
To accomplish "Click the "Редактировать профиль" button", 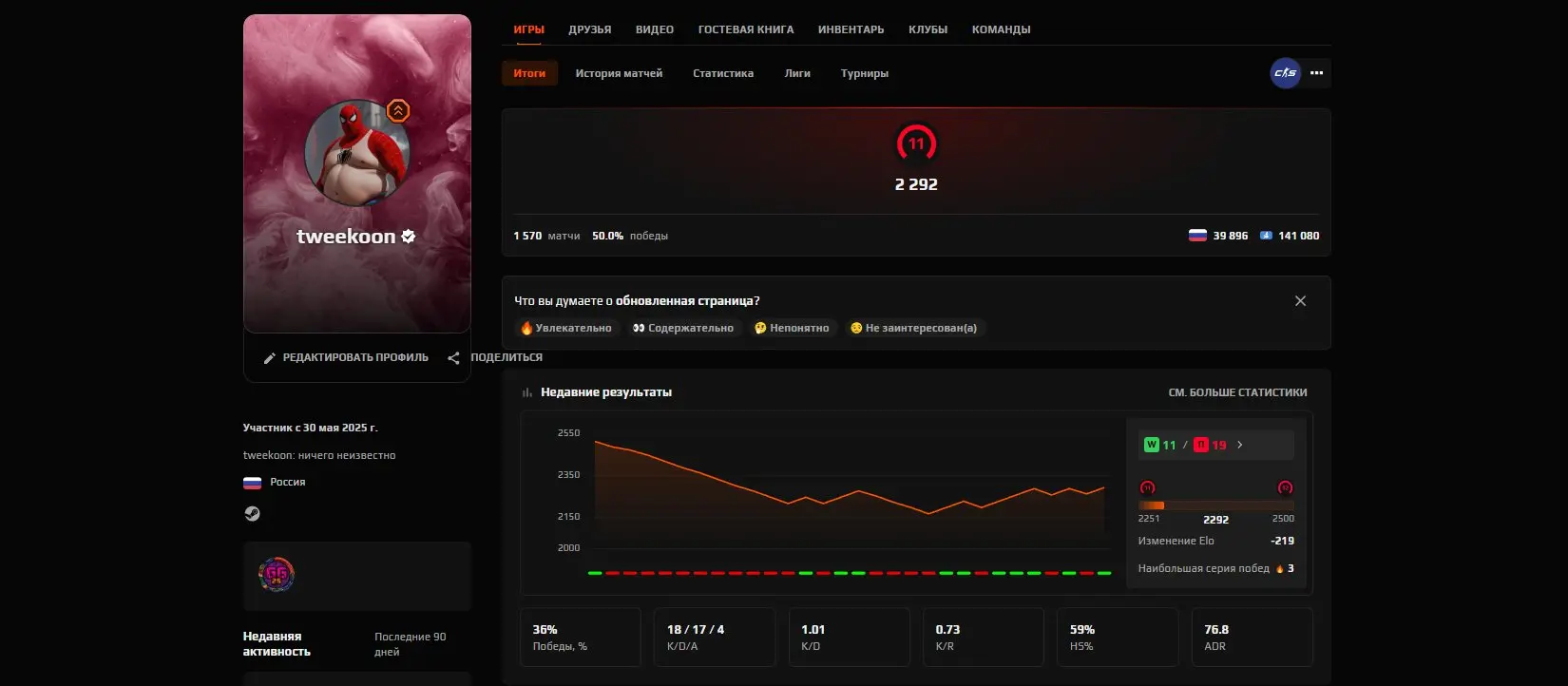I will point(354,358).
